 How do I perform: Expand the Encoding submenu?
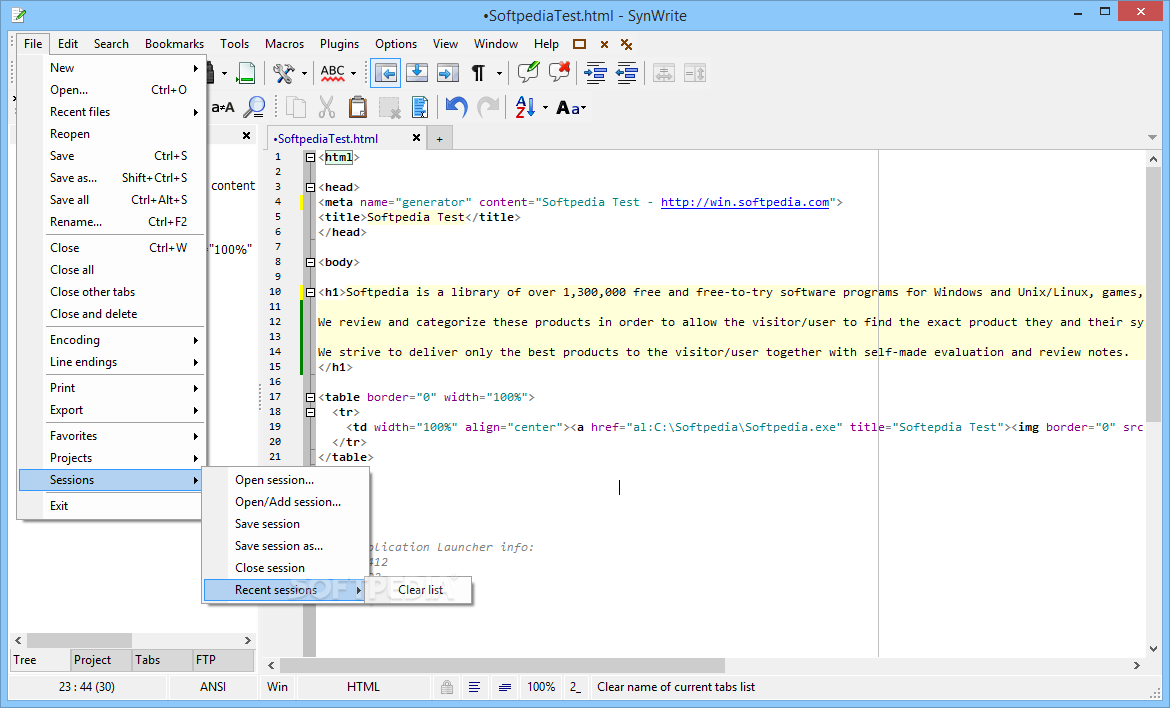pyautogui.click(x=113, y=340)
